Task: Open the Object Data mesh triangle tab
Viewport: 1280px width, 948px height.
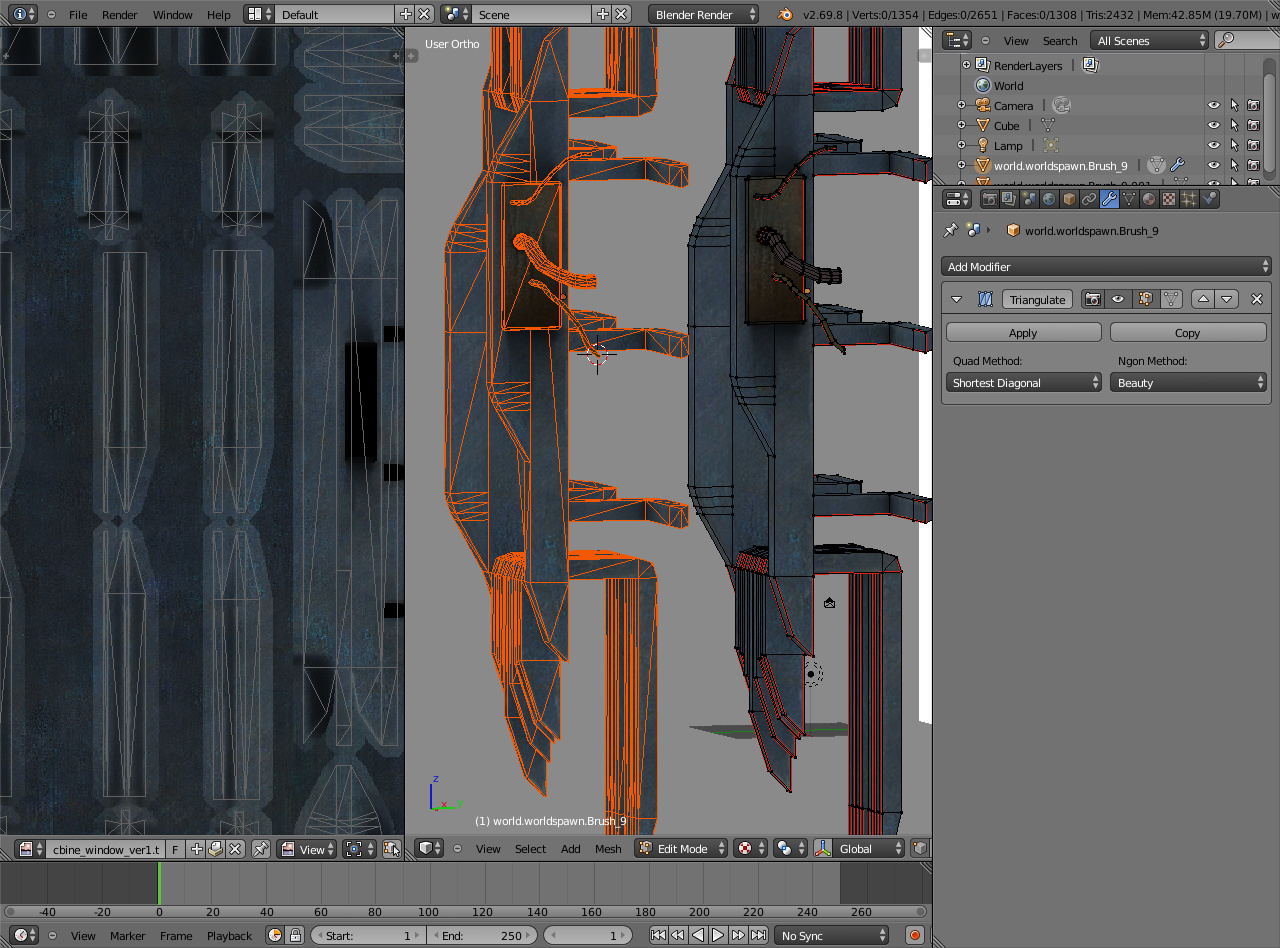Action: coord(1129,199)
